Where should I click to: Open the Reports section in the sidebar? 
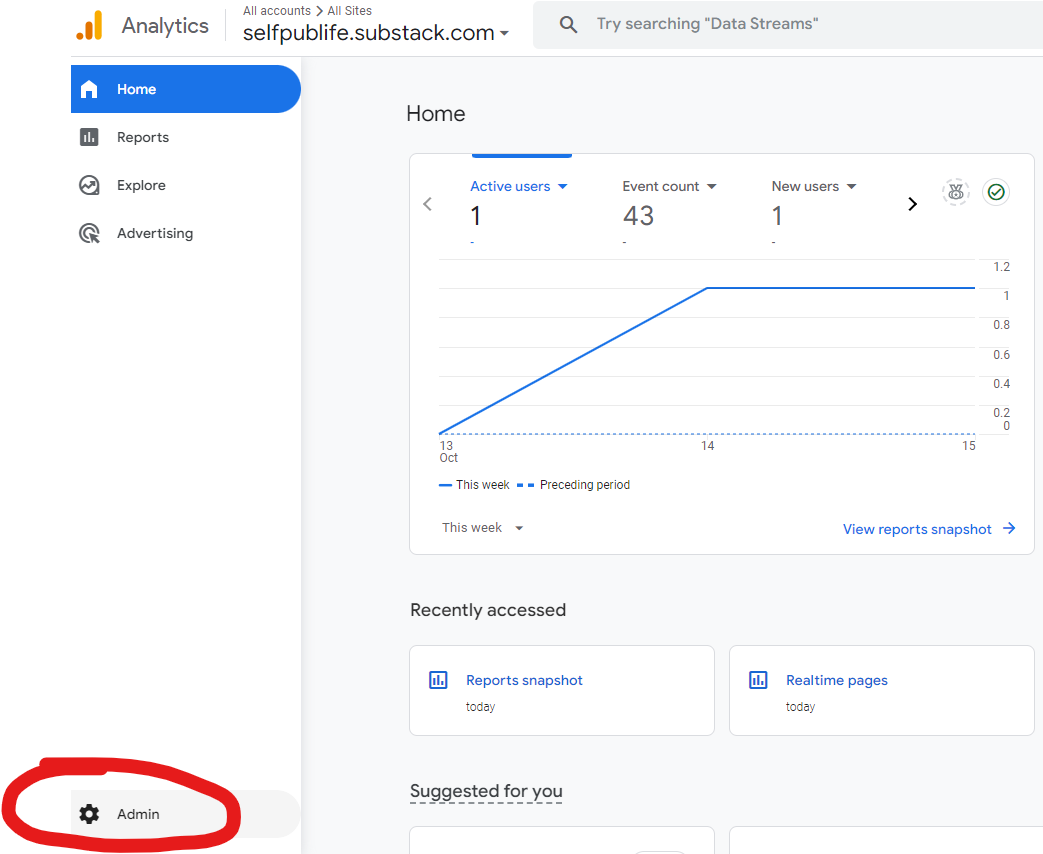143,137
